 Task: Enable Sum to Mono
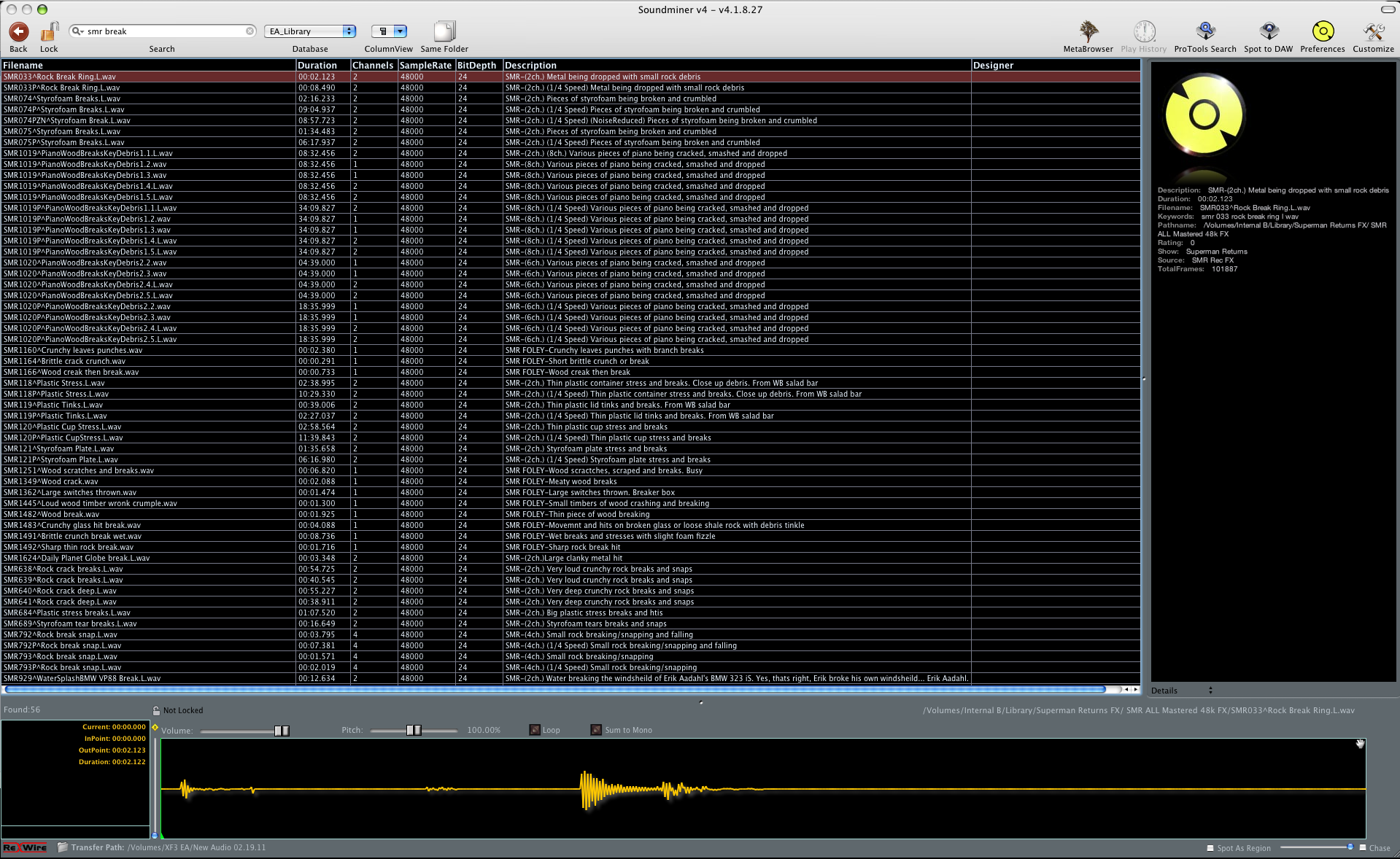[x=596, y=730]
